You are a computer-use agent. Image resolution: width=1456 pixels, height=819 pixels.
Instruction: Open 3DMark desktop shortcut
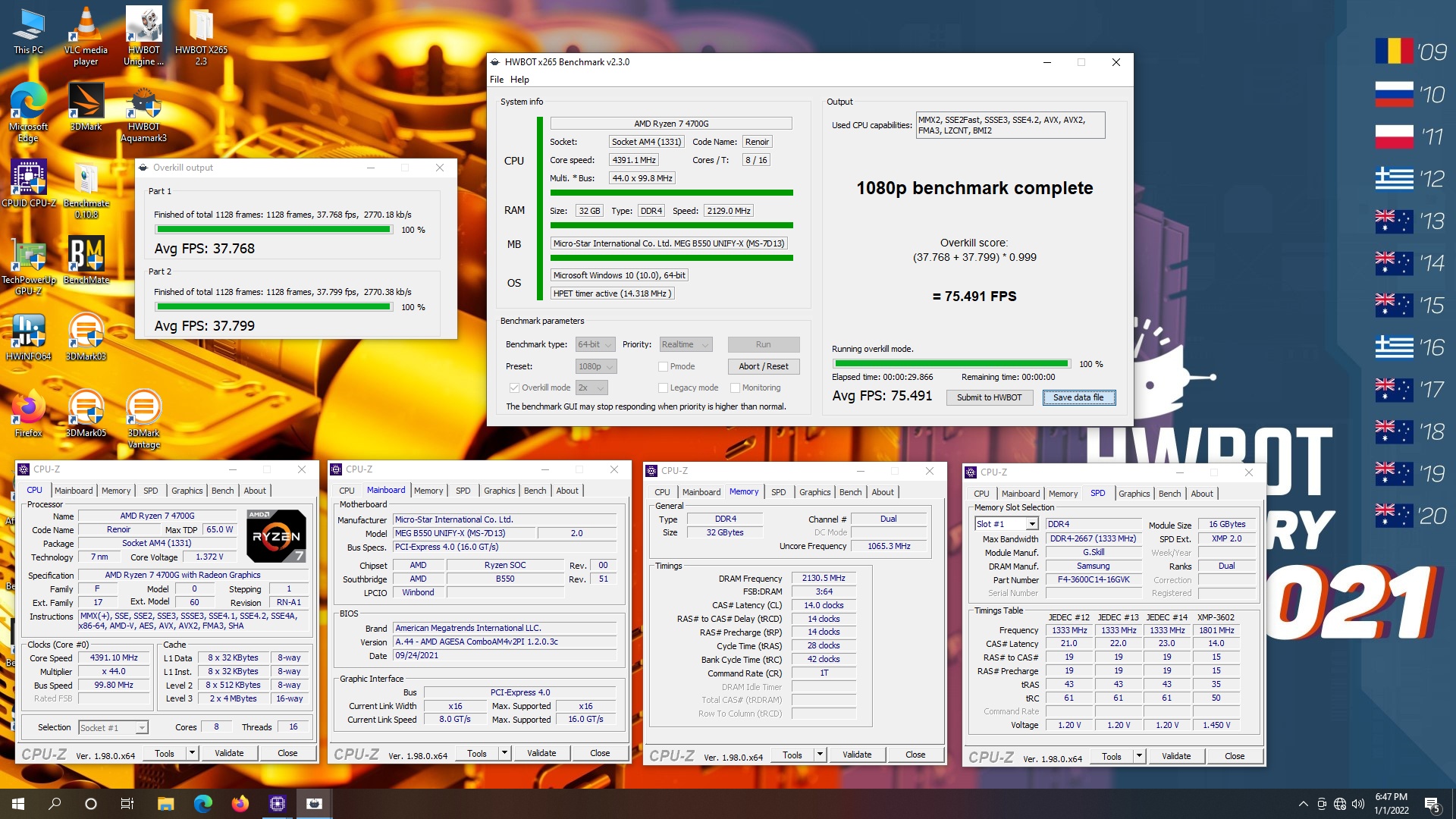pos(86,107)
